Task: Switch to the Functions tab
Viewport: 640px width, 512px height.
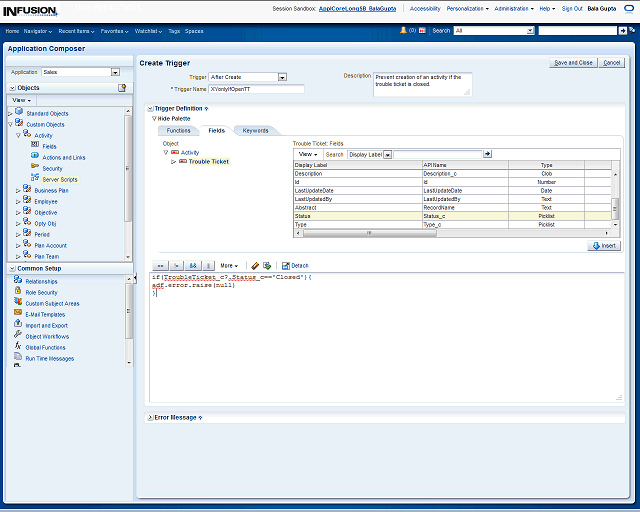Action: point(178,130)
